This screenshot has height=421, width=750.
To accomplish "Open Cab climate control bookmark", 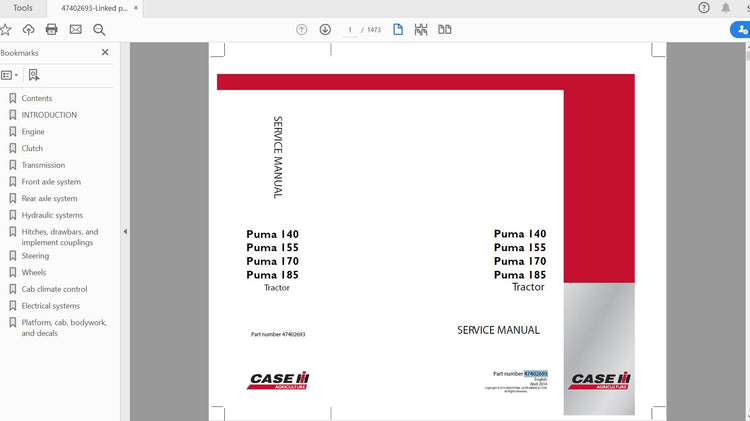I will tap(55, 289).
